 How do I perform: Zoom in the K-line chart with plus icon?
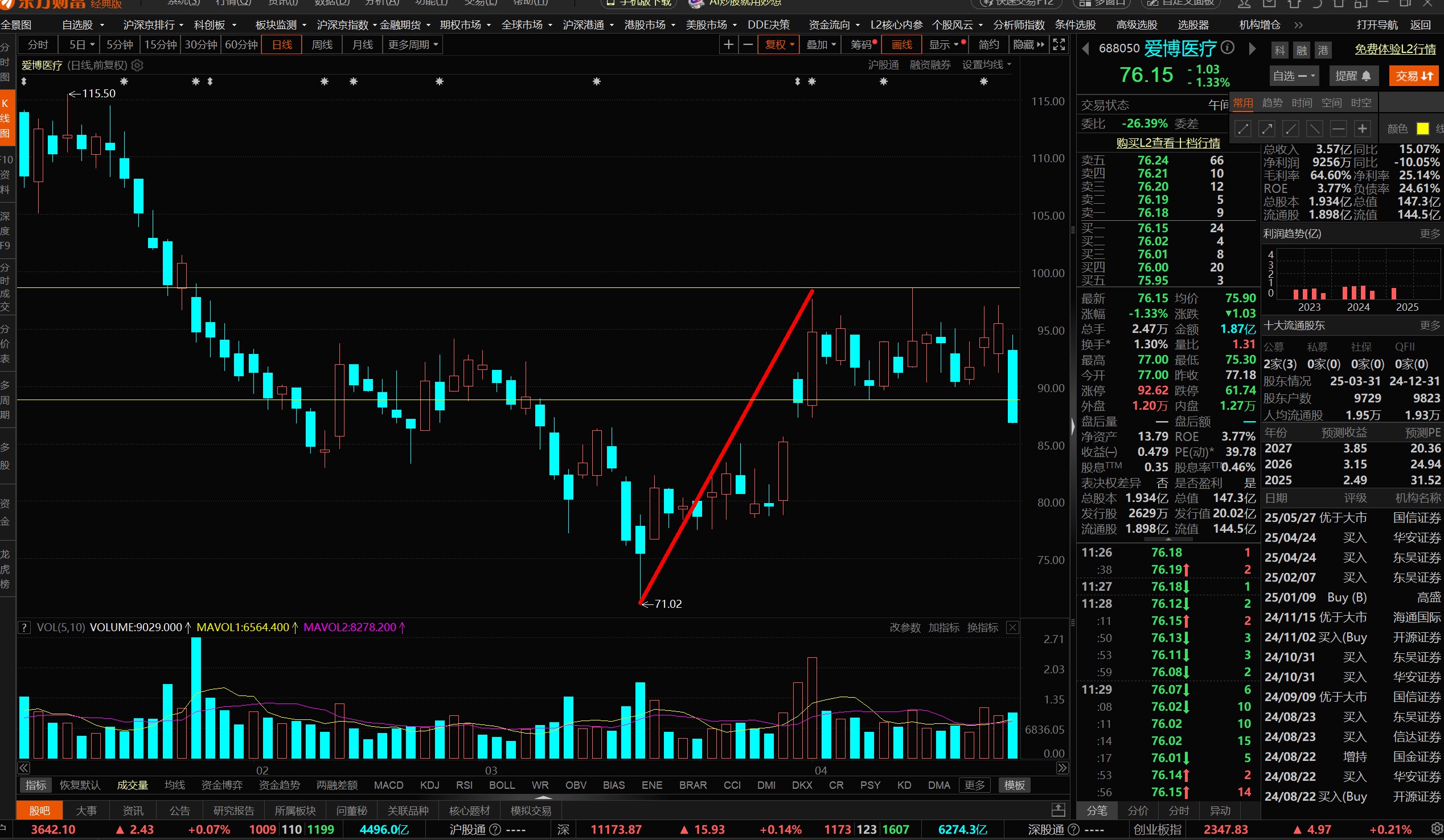(x=728, y=44)
